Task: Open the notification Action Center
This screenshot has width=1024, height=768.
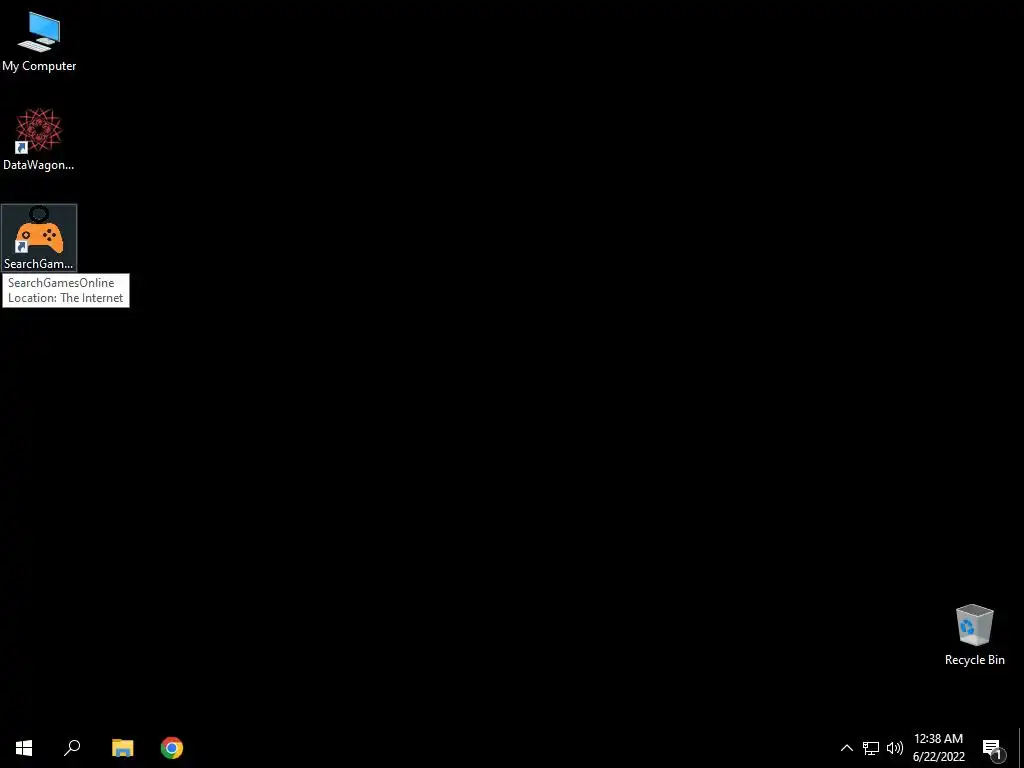Action: [992, 748]
